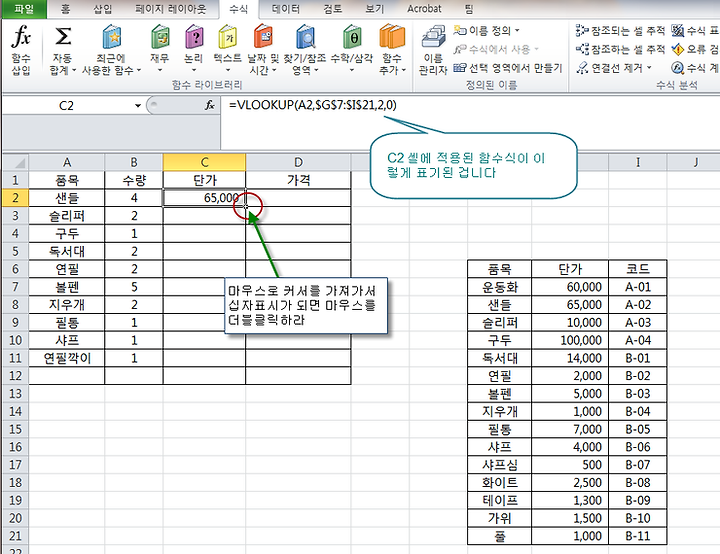
Task: Expand the Use in Formula (수식에서 사용) dropdown
Action: point(536,49)
